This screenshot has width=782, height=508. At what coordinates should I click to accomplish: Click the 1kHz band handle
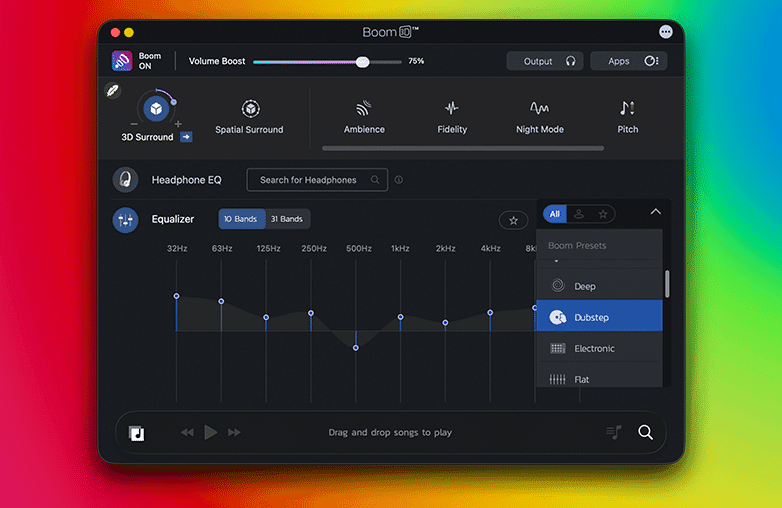[400, 317]
